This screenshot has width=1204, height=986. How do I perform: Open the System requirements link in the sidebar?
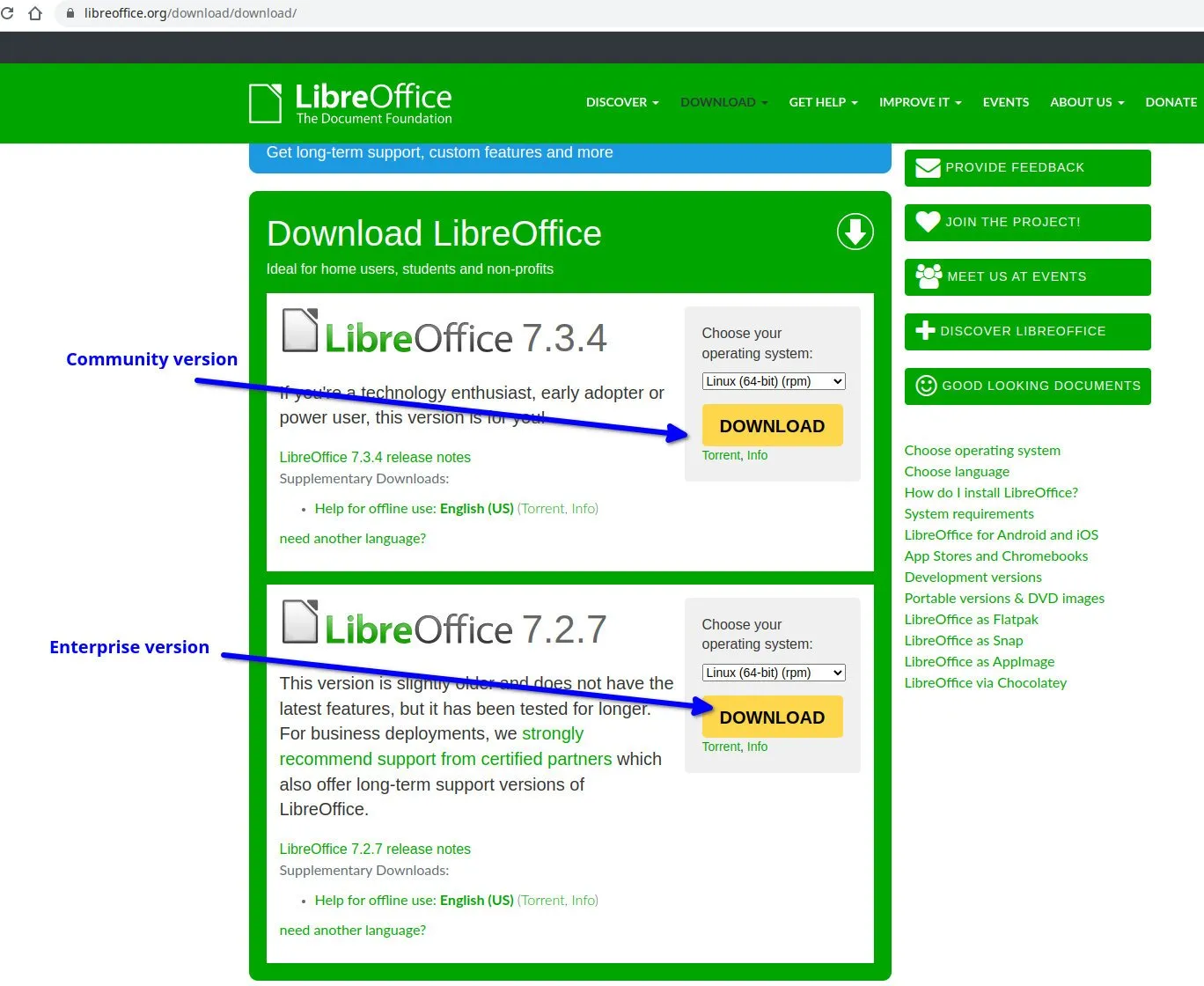[968, 513]
